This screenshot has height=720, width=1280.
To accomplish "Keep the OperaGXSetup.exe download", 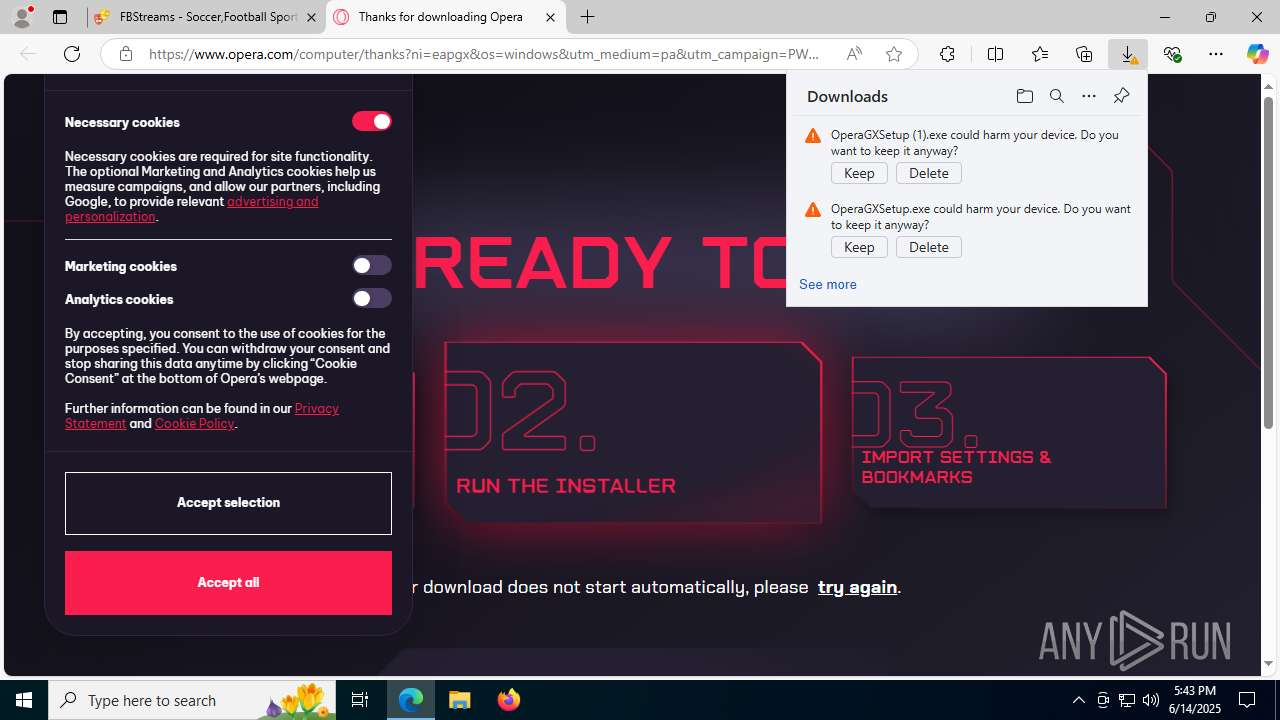I will (859, 247).
